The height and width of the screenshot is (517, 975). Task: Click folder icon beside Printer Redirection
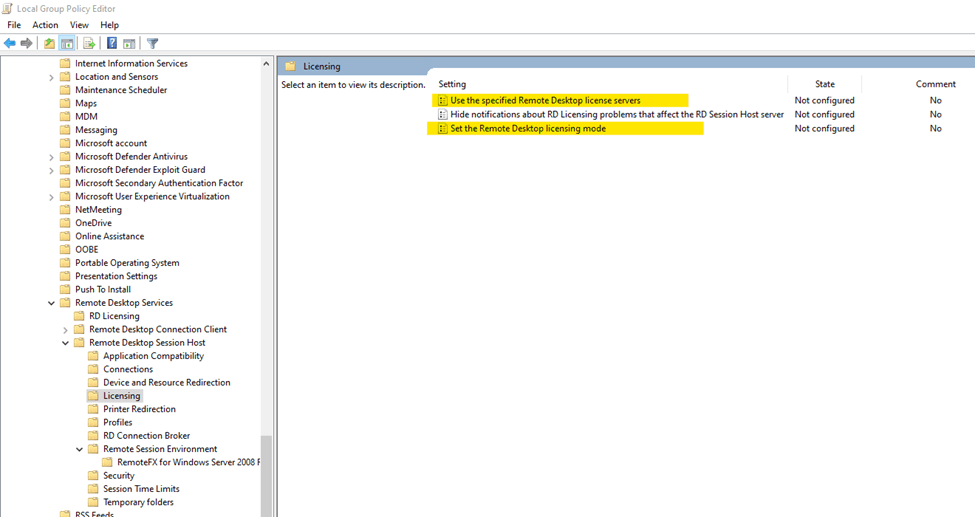click(x=93, y=409)
